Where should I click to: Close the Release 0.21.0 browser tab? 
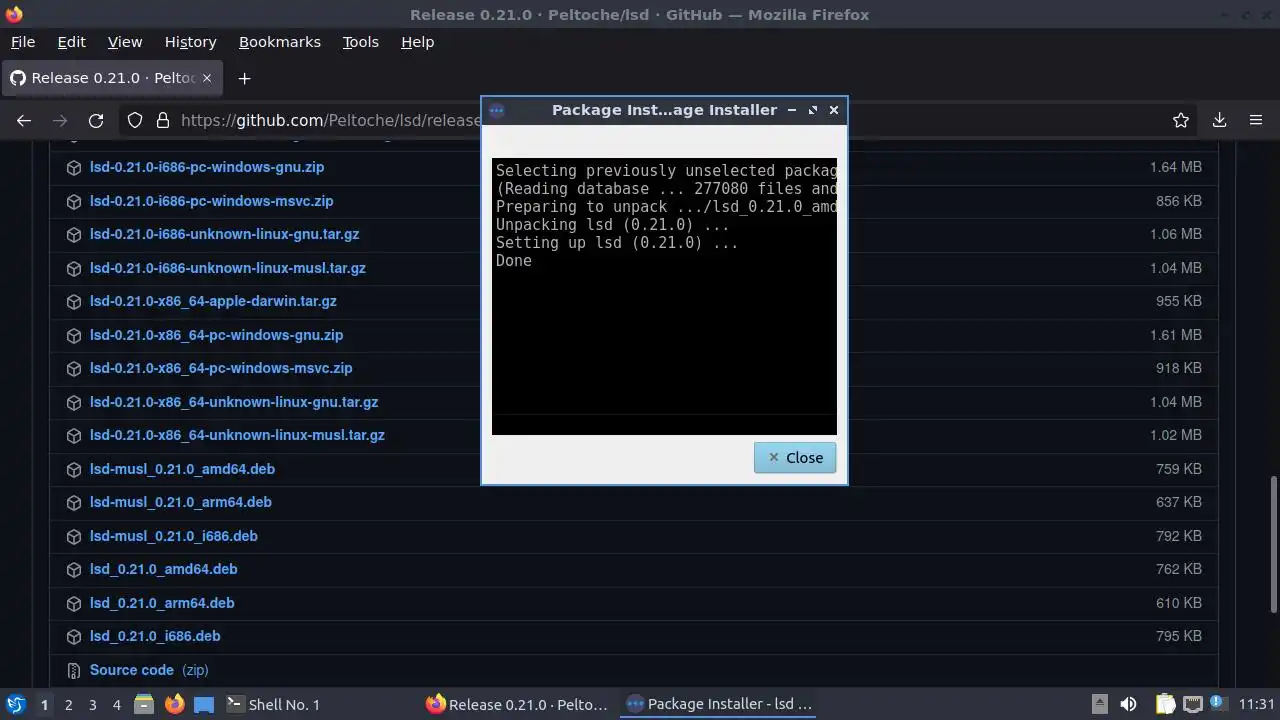pos(208,78)
